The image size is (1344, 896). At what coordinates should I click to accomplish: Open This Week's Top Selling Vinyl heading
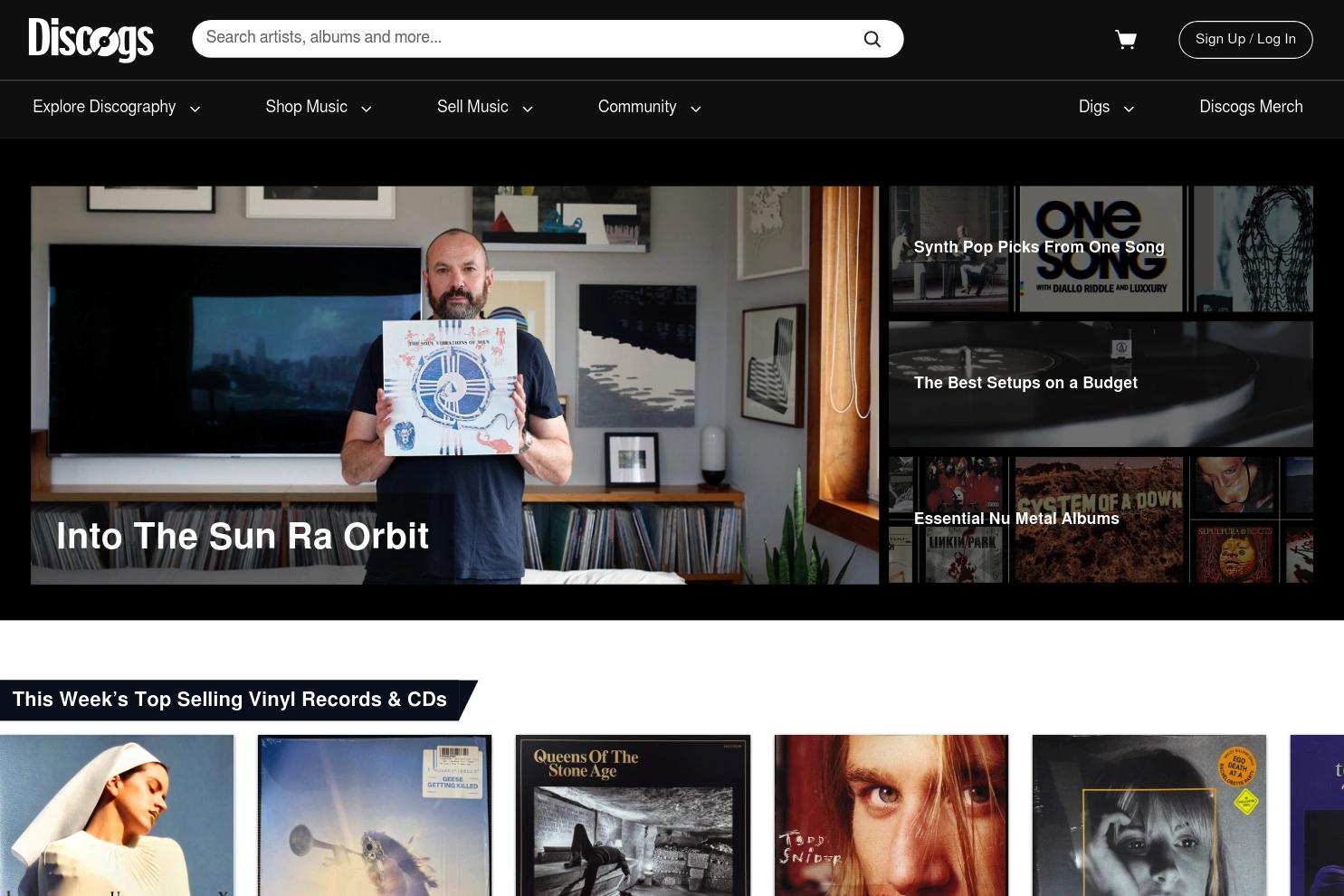click(x=230, y=700)
